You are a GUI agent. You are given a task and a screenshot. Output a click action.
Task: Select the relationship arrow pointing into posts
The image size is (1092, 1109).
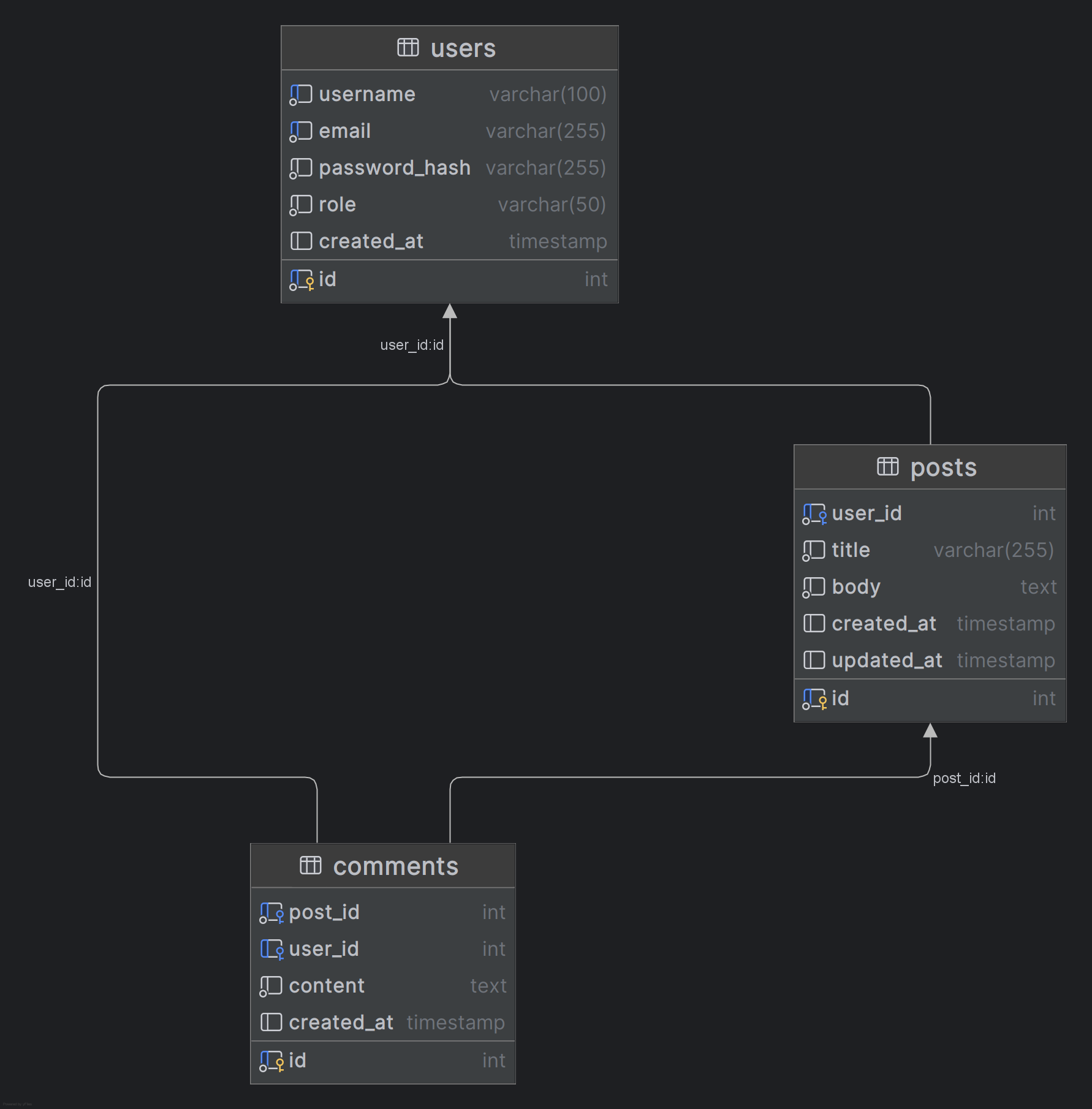931,729
